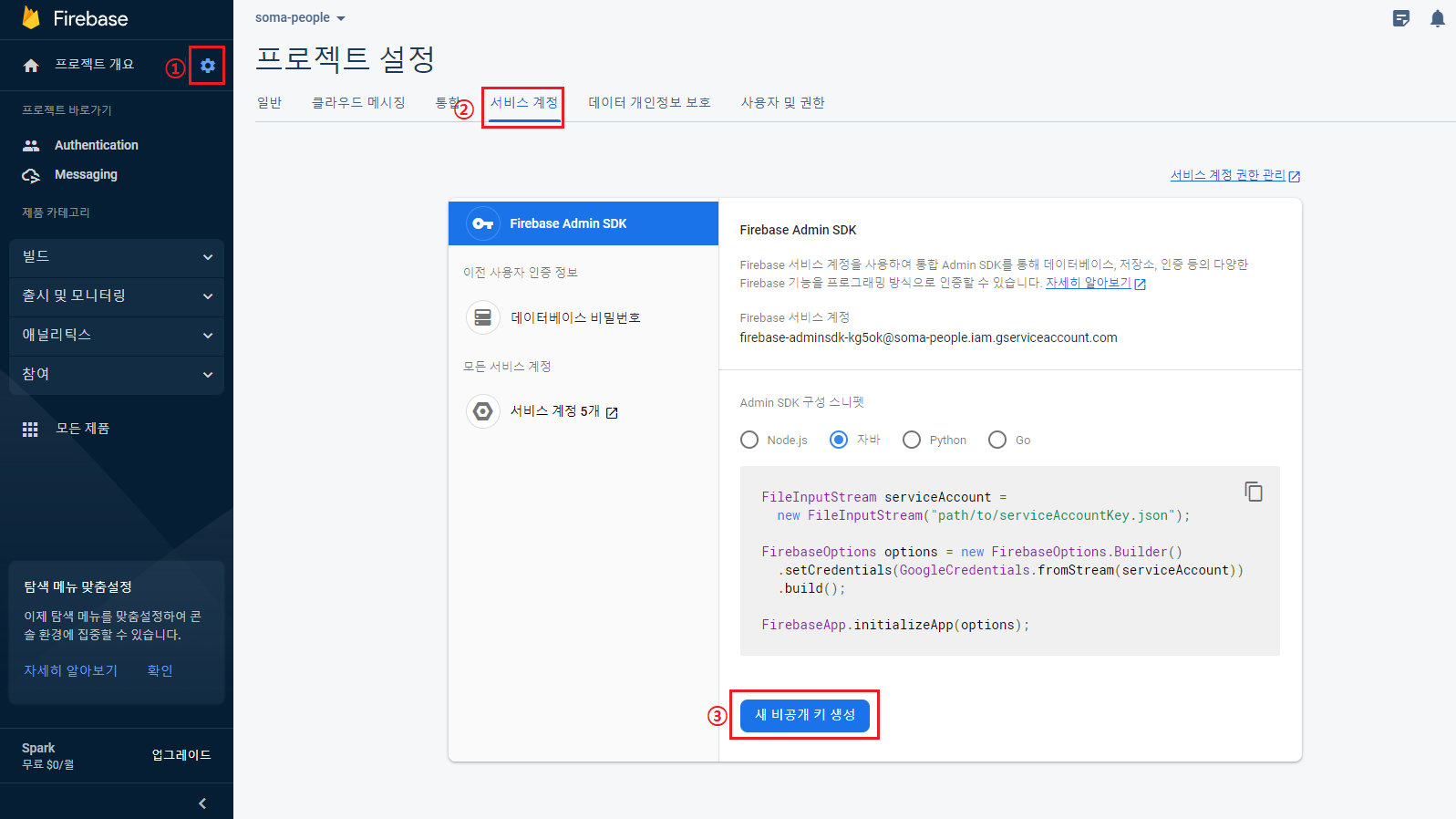This screenshot has width=1456, height=819.
Task: Click 자세히 알아보기 in the sidebar card
Action: click(x=70, y=670)
